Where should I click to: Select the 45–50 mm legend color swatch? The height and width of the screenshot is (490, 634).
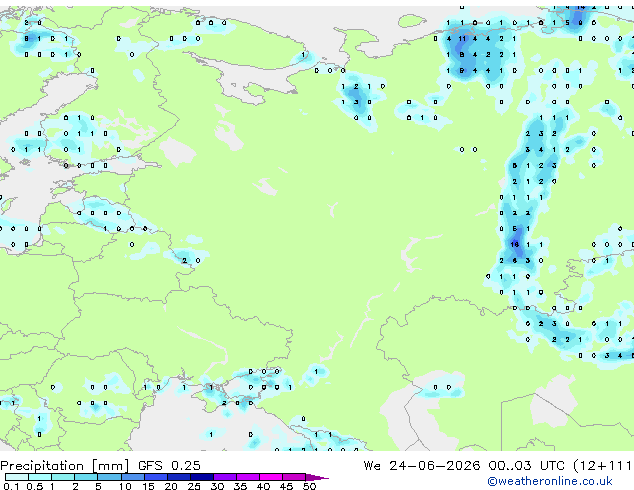point(294,477)
